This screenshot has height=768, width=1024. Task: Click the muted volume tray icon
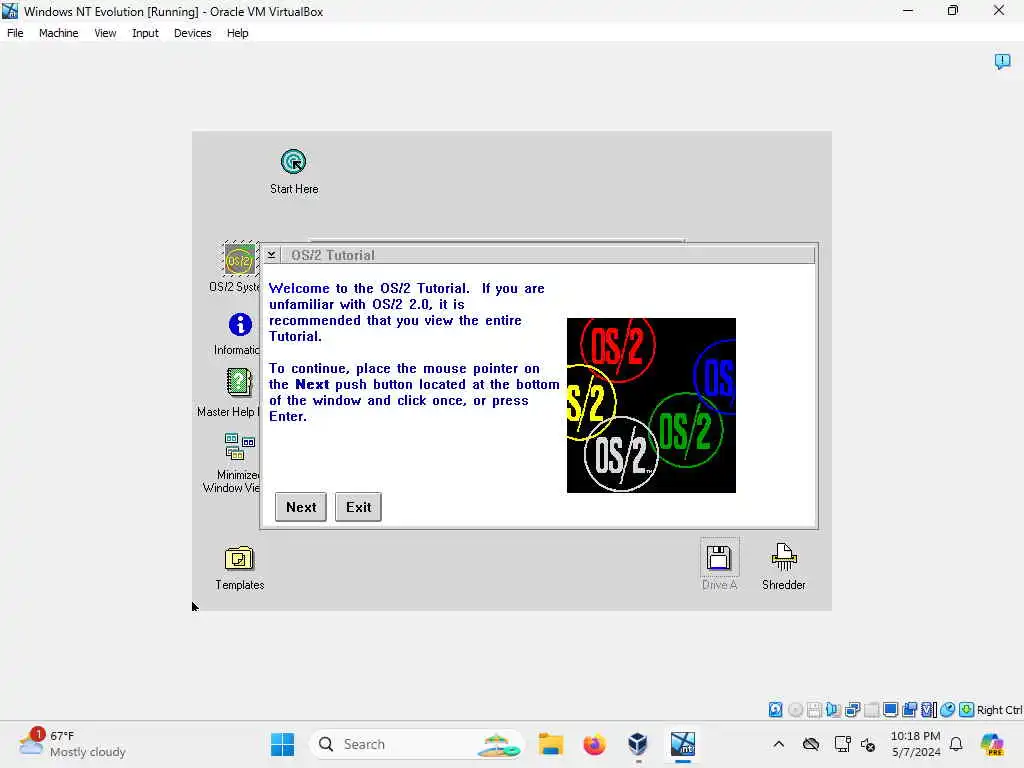pyautogui.click(x=868, y=744)
